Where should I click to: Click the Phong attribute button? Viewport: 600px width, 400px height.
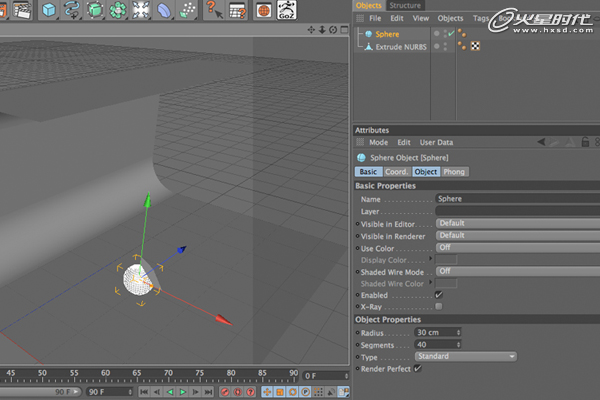pyautogui.click(x=454, y=172)
